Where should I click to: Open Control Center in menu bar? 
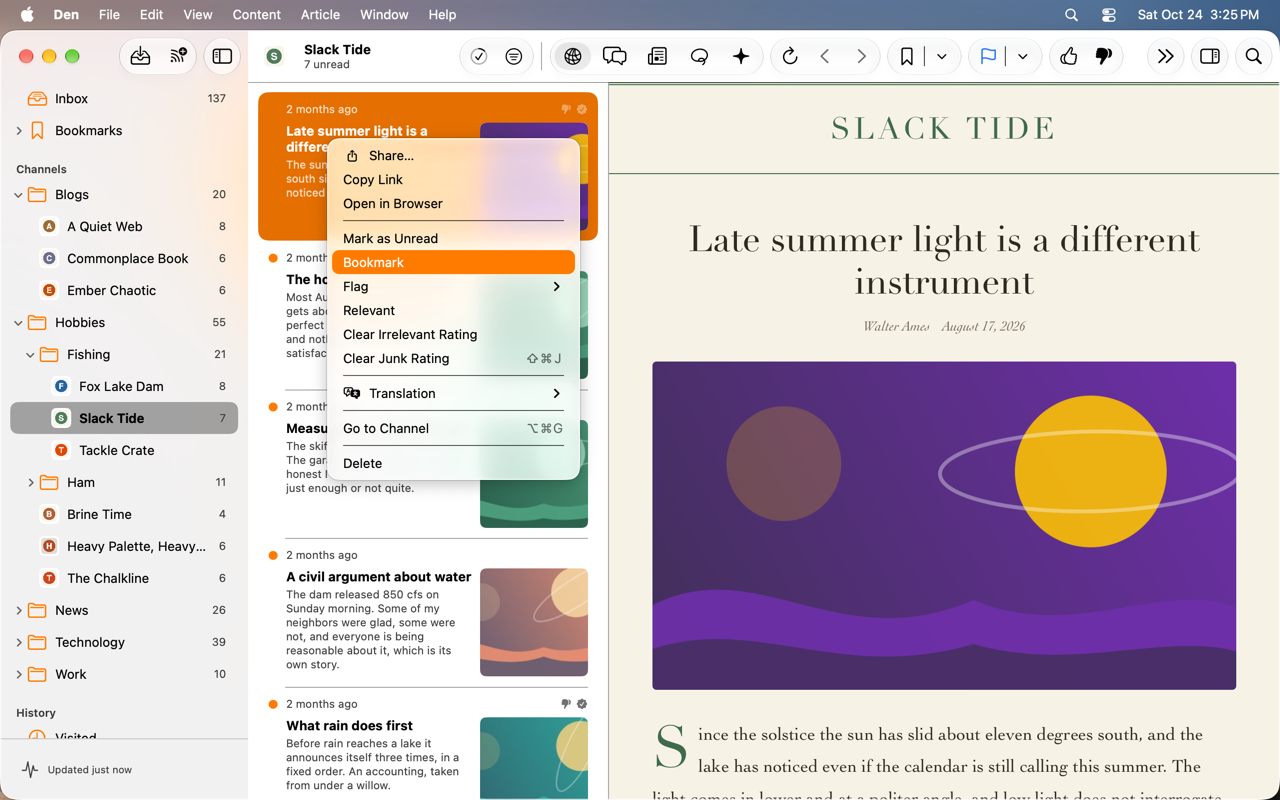[1108, 15]
